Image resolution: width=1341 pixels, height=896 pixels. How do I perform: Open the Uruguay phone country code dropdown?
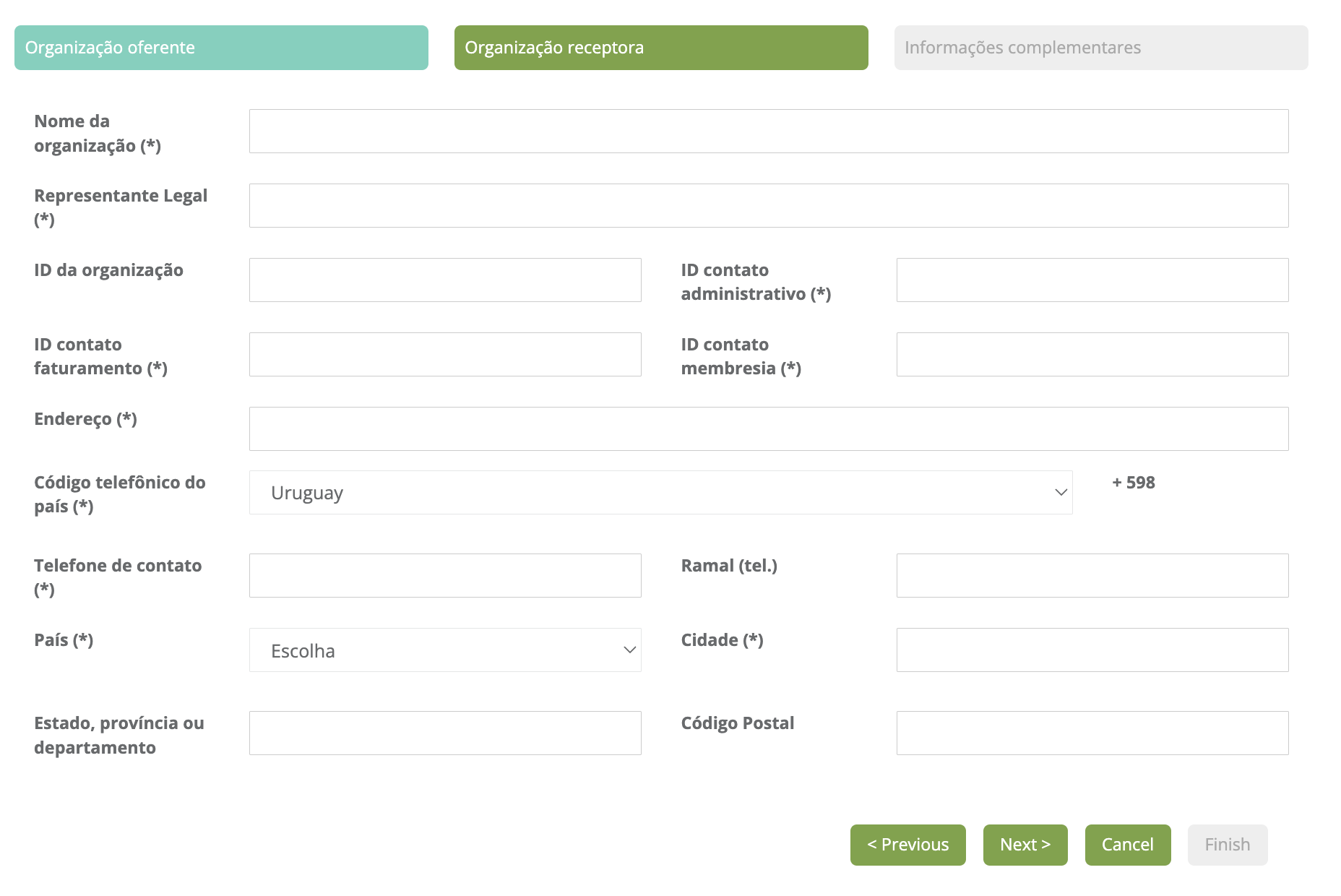click(x=660, y=493)
